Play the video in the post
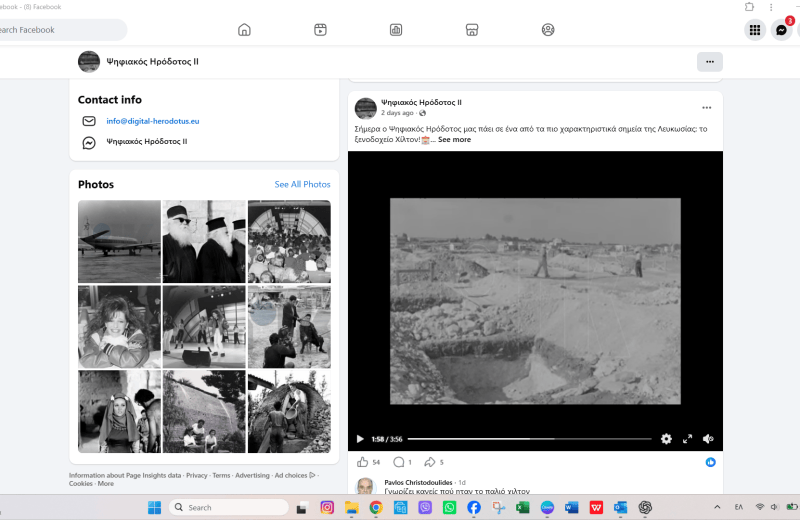Screen dimensions: 800x520 (360, 439)
